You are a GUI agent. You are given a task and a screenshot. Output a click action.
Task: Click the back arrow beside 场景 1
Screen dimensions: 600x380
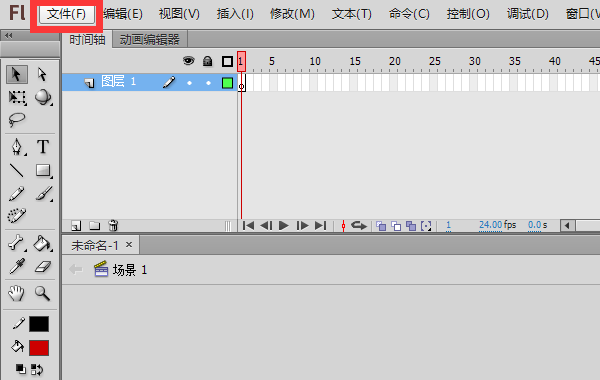click(x=76, y=269)
